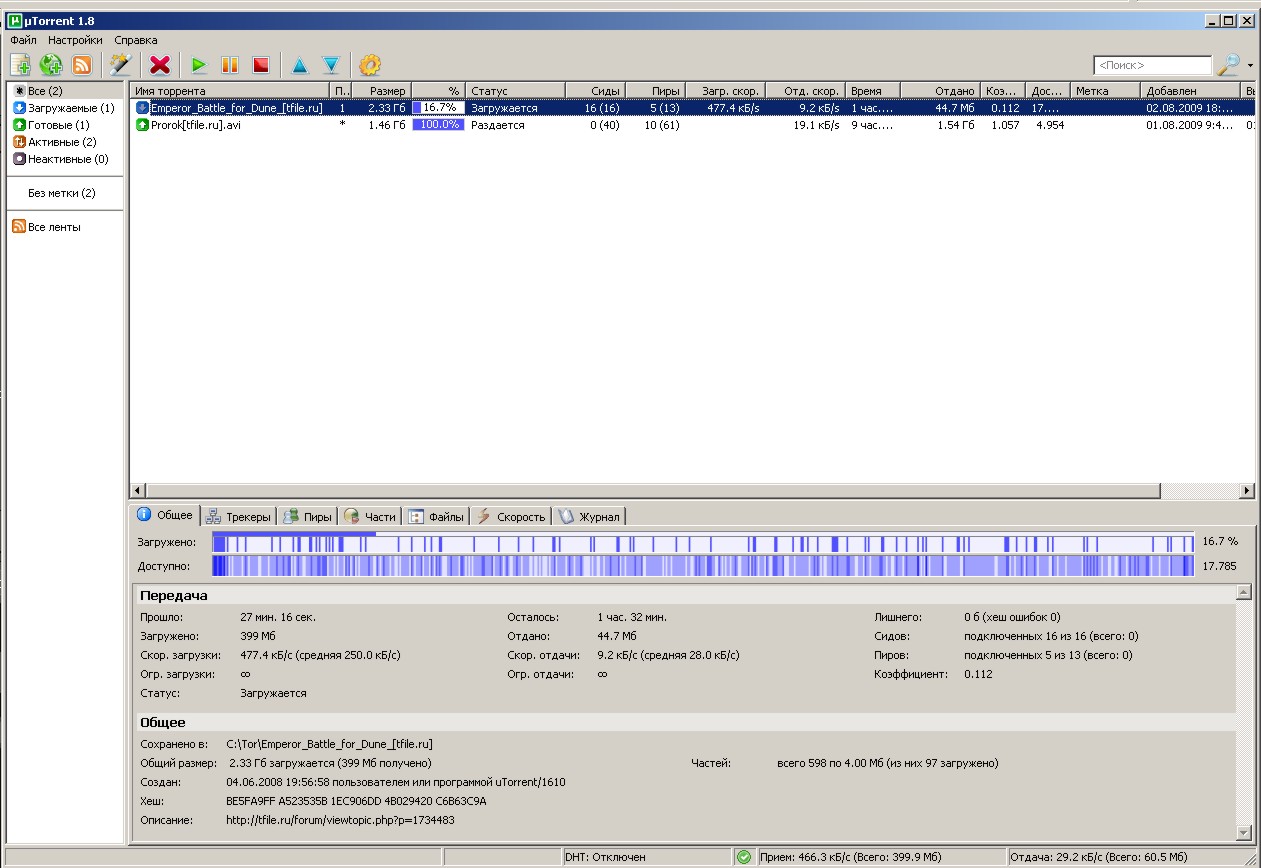
Task: Click green network status check icon
Action: point(743,857)
